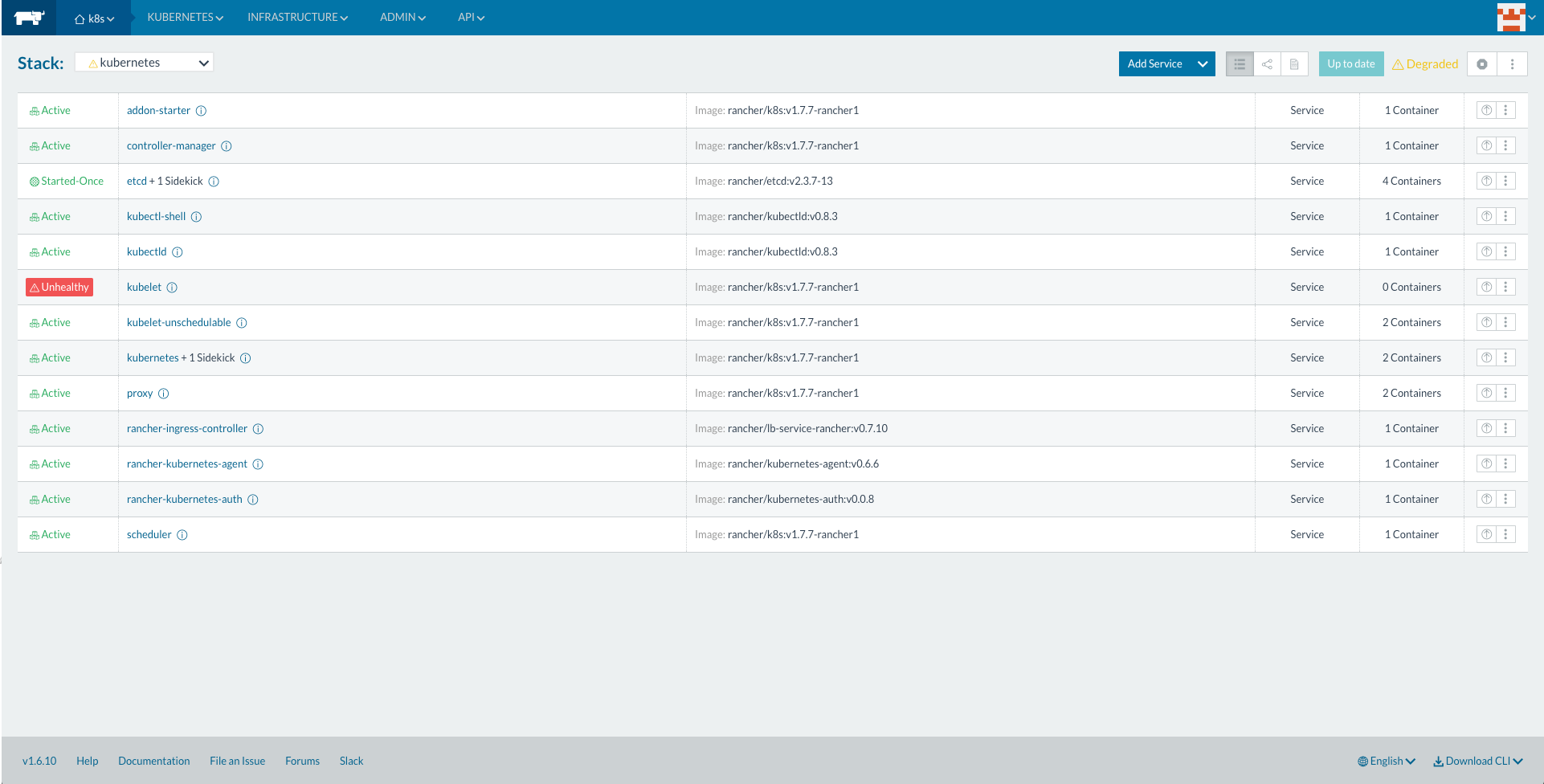
Task: View info icon beside kubelet
Action: click(172, 288)
